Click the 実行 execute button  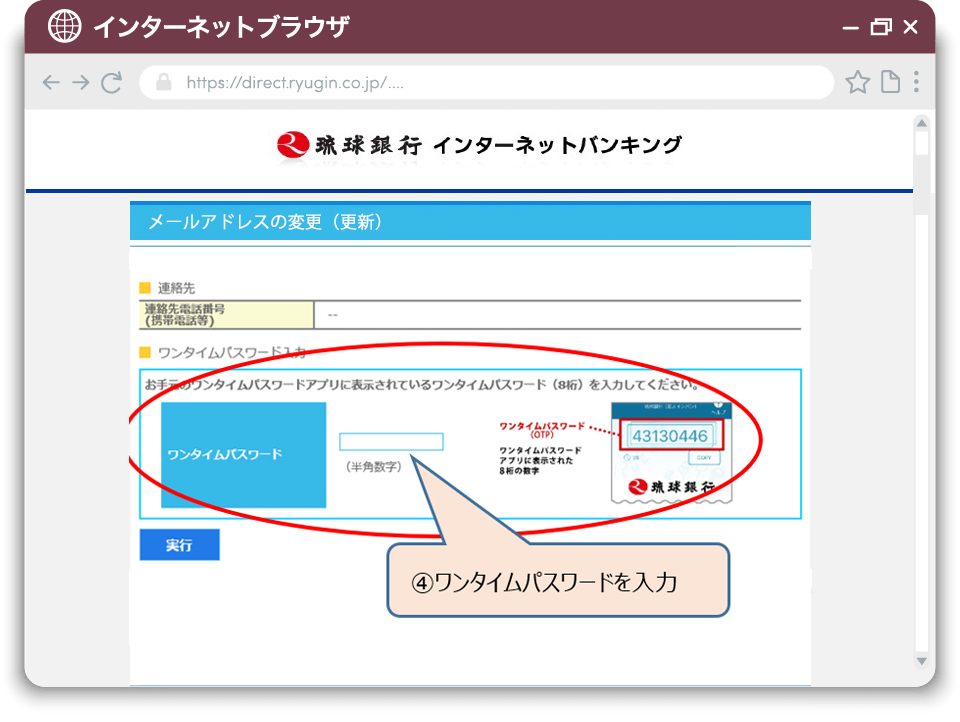click(179, 544)
